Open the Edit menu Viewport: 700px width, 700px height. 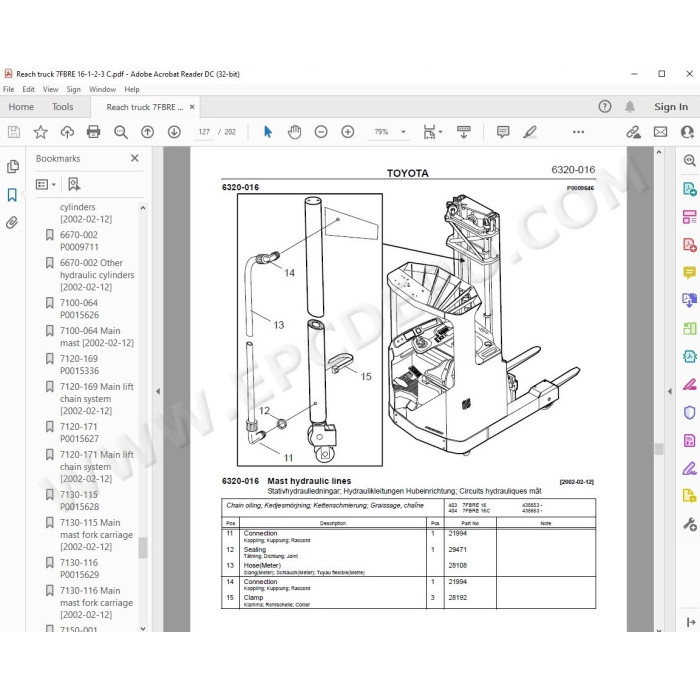point(29,89)
